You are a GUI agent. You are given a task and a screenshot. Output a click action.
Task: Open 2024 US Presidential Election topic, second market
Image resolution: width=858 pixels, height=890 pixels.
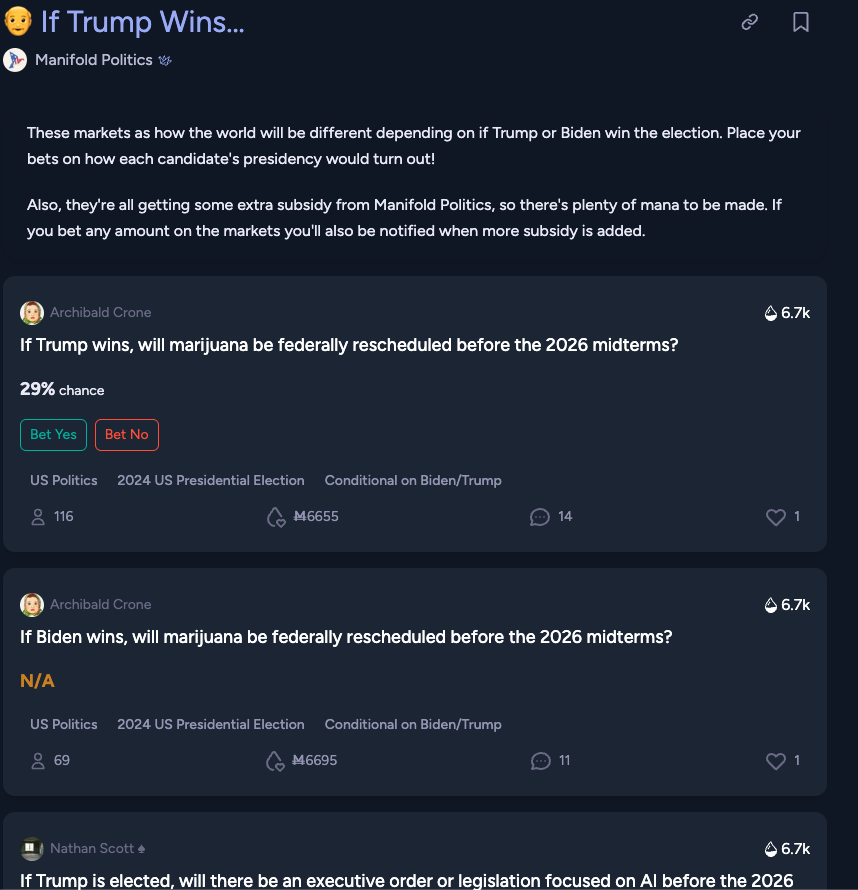[x=211, y=724]
